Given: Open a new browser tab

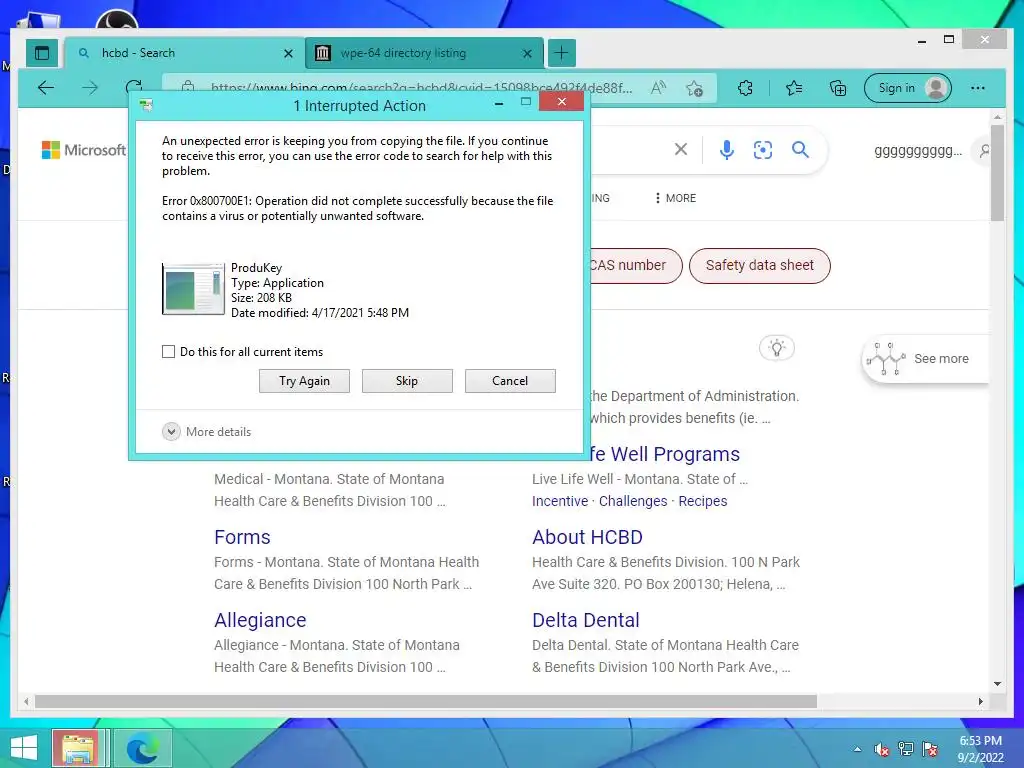Looking at the screenshot, I should click(x=561, y=53).
